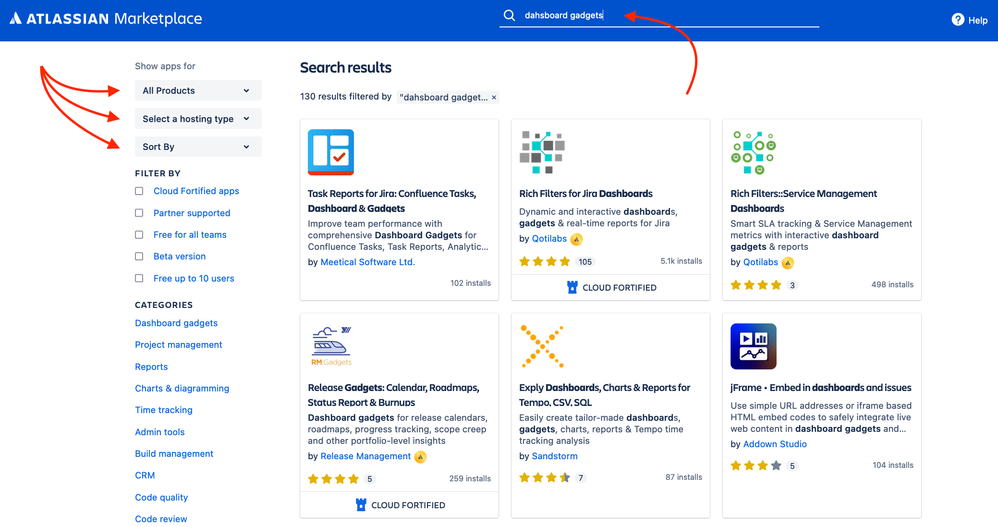Click Cloud Fortified shield on Release Gadgets card
Screen dimensions: 998x527
361,505
